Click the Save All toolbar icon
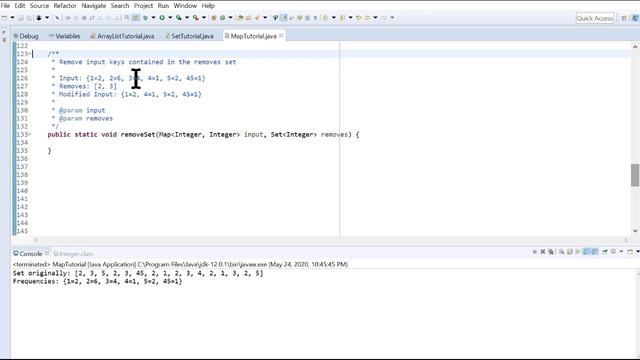 29,18
